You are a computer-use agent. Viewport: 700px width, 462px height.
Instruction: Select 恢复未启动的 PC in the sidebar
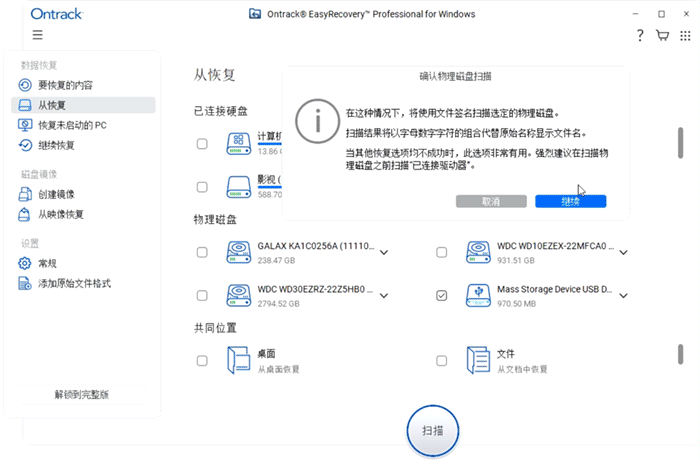click(x=83, y=125)
